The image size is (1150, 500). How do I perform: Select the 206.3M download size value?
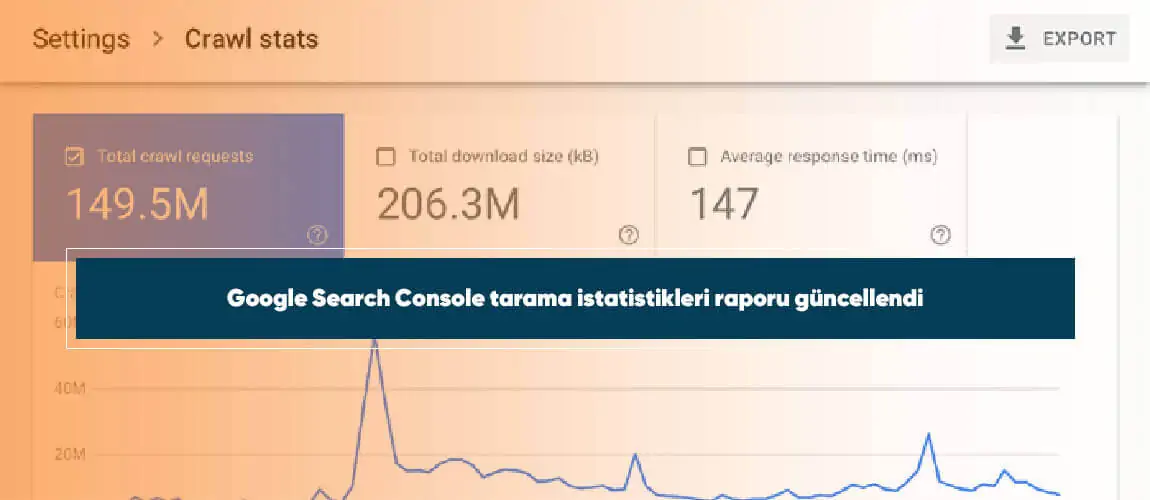448,203
